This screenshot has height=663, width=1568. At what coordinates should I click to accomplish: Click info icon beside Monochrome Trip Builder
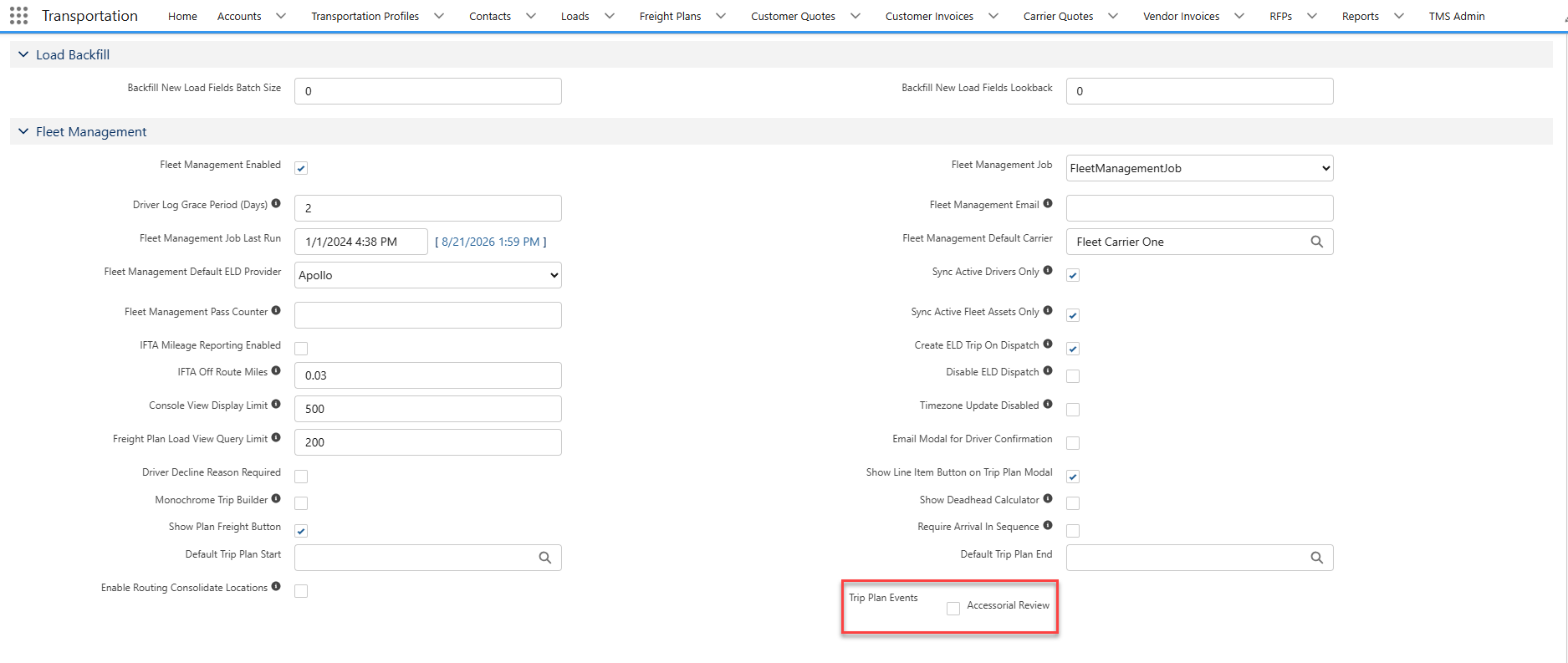coord(276,498)
